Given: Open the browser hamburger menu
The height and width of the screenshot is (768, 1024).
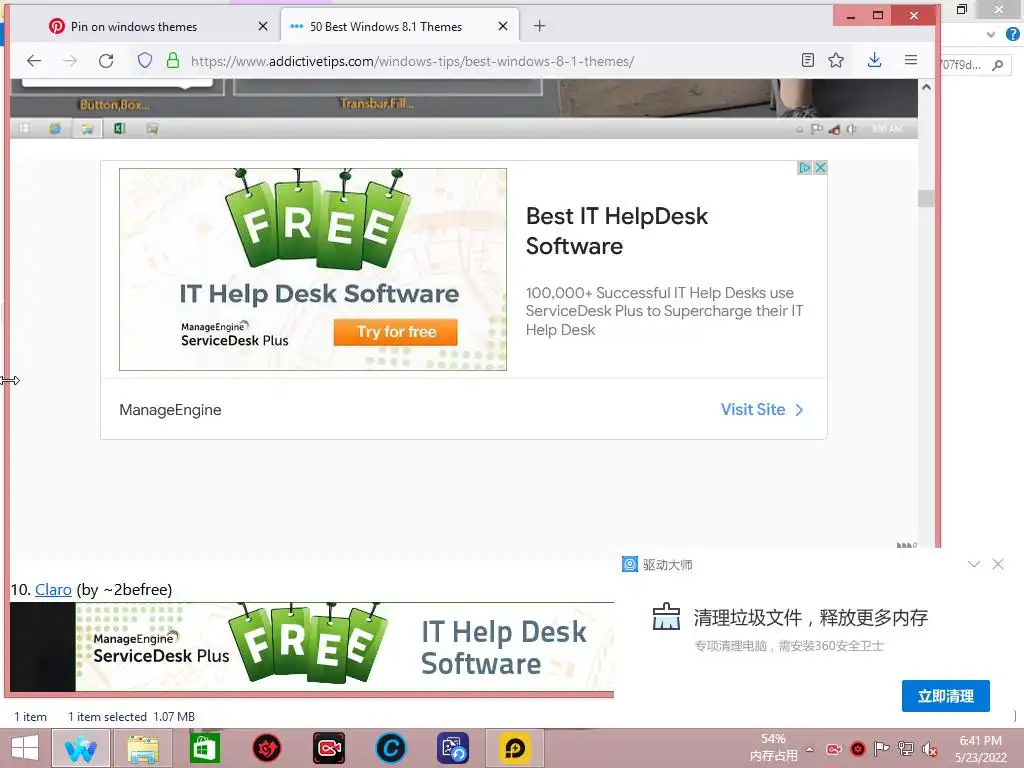Looking at the screenshot, I should tap(911, 60).
